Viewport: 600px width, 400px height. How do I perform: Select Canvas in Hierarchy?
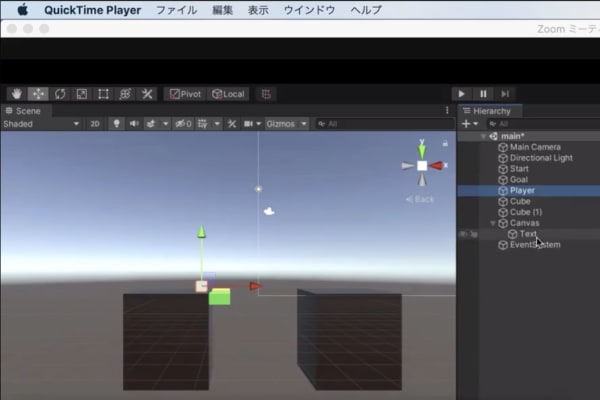pyautogui.click(x=524, y=223)
